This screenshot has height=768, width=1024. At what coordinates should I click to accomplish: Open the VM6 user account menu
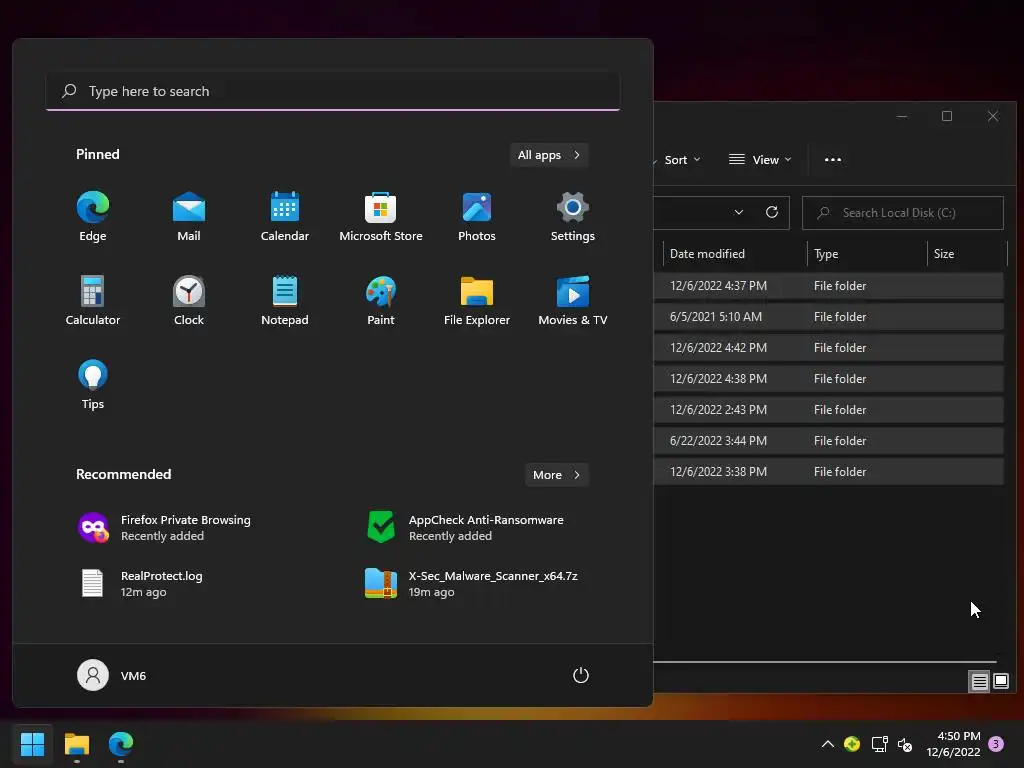(x=112, y=675)
